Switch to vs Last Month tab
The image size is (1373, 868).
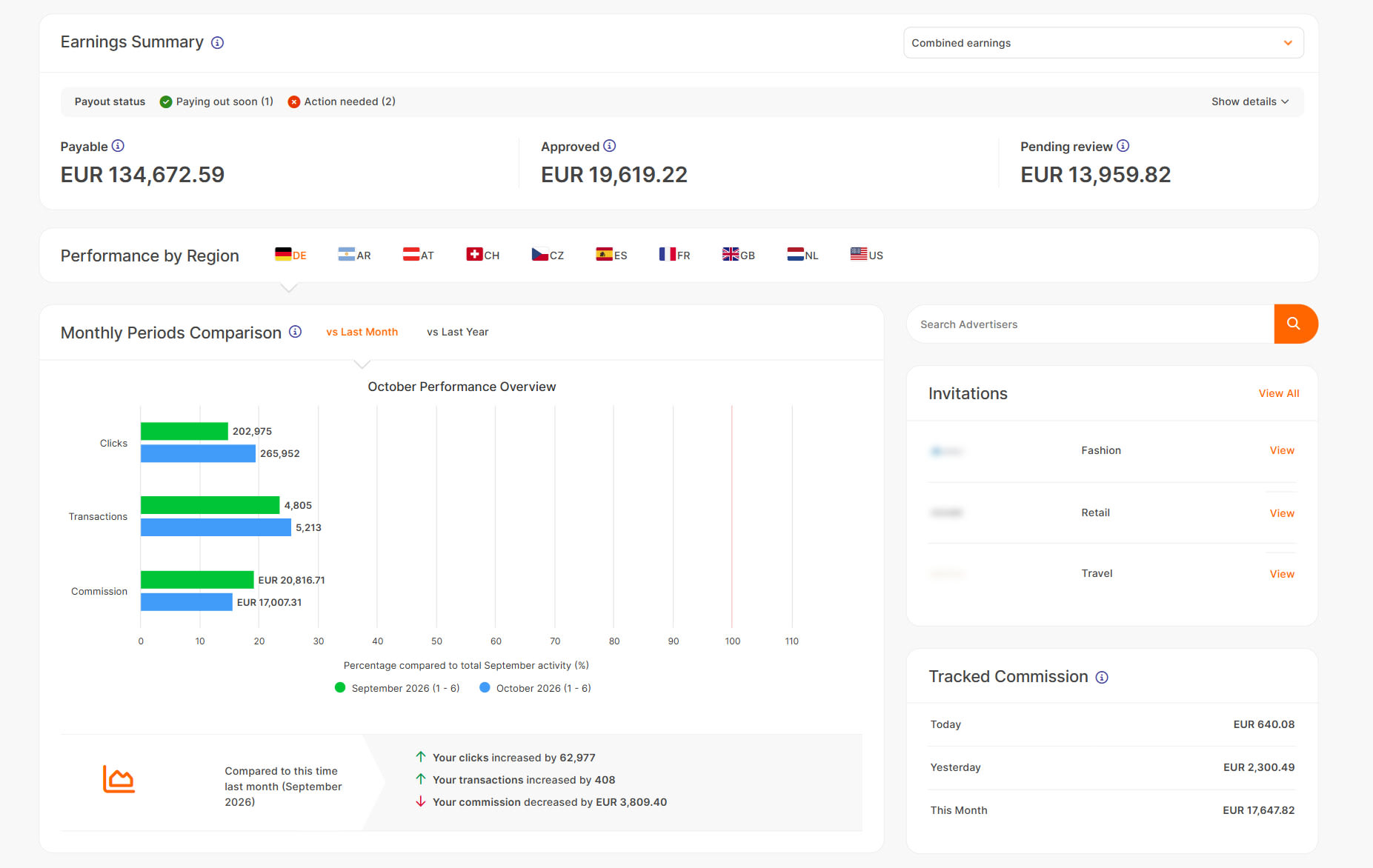(362, 332)
